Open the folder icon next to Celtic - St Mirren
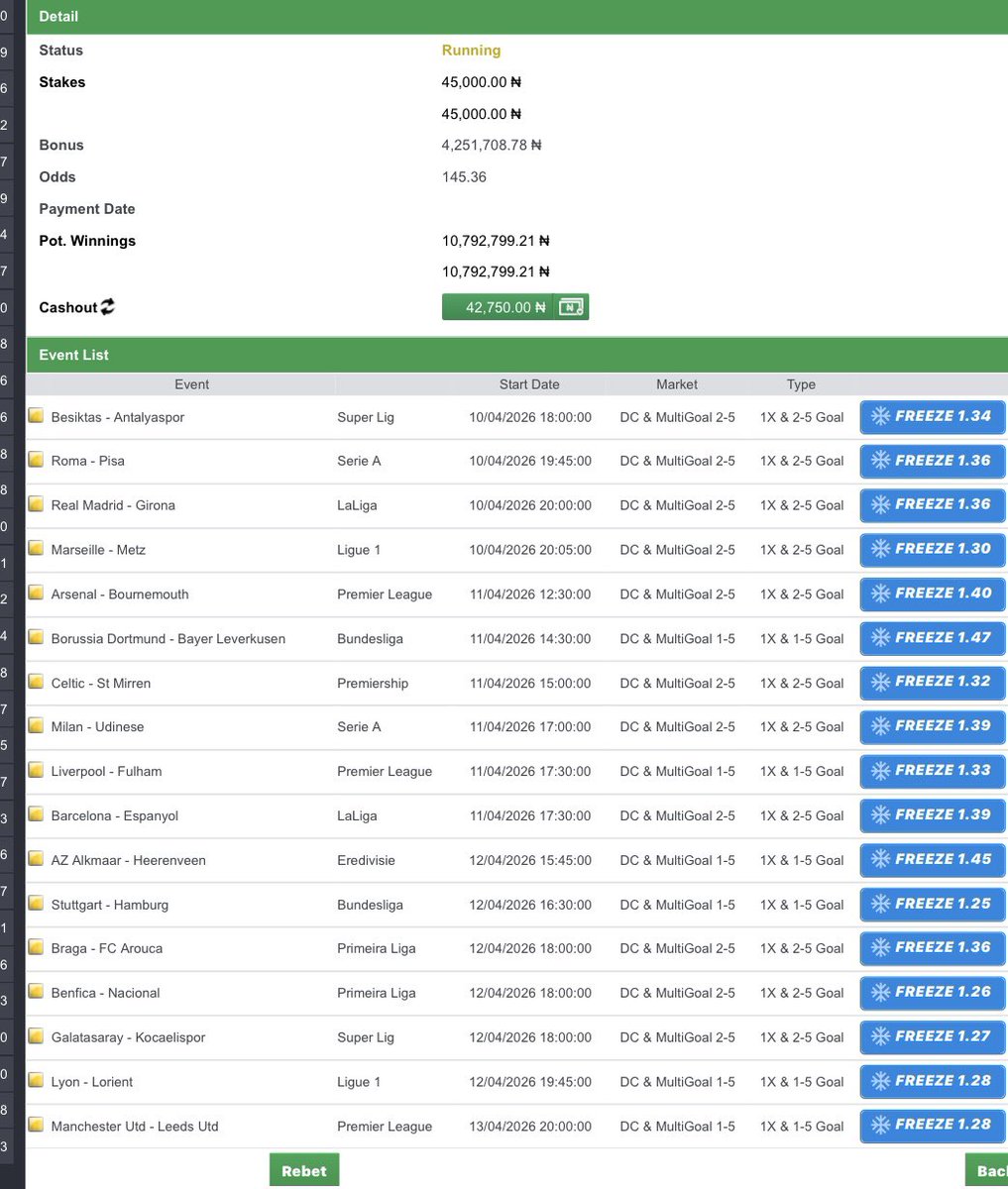The height and width of the screenshot is (1189, 1008). click(x=36, y=683)
